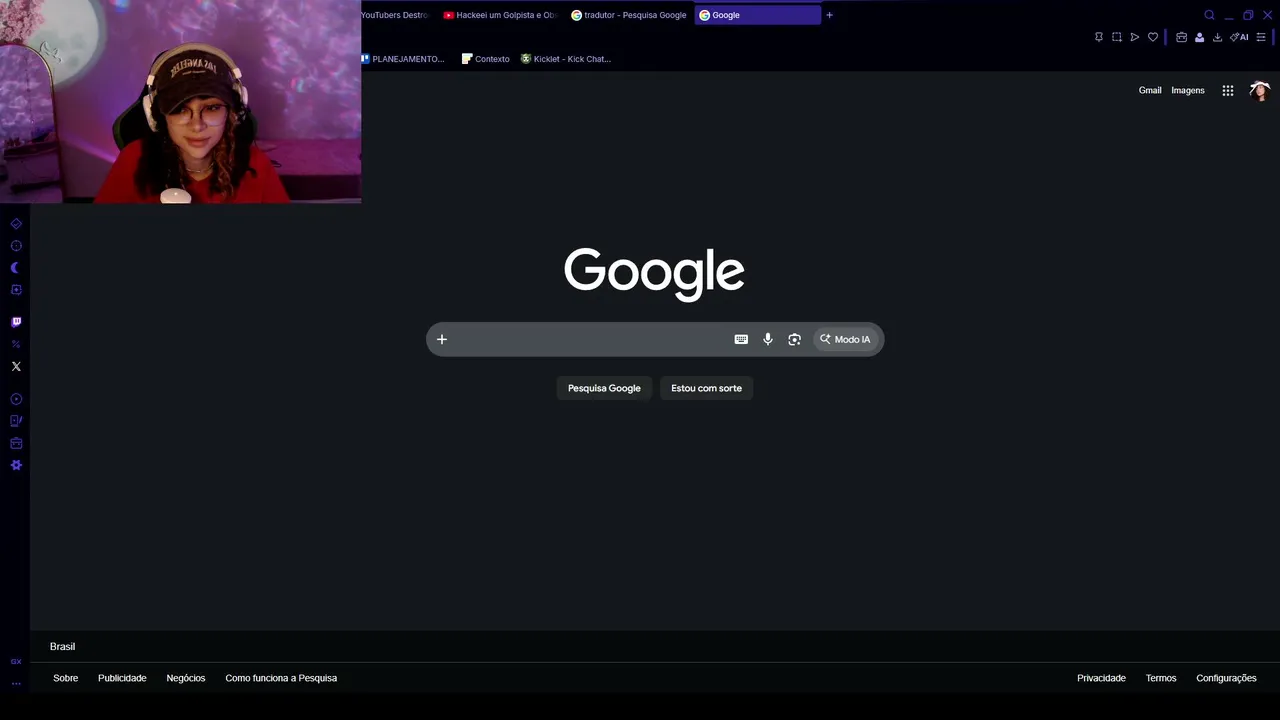Open the Publicidade footer link

(122, 678)
